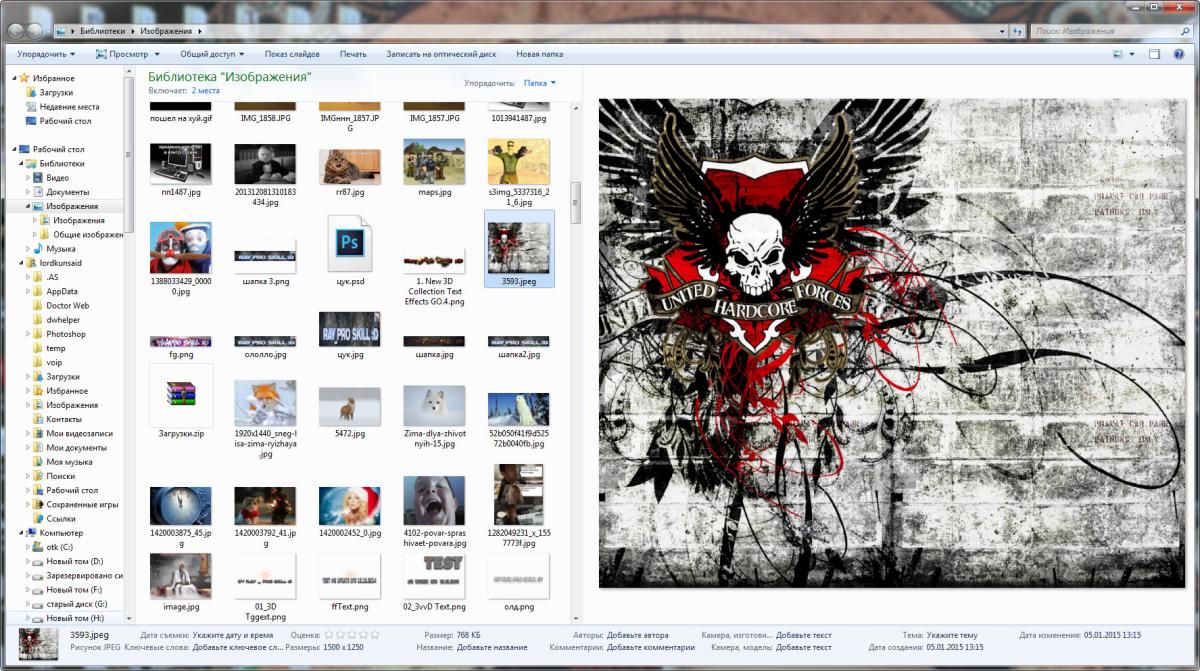Click the refresh button beside address bar

tap(1016, 32)
